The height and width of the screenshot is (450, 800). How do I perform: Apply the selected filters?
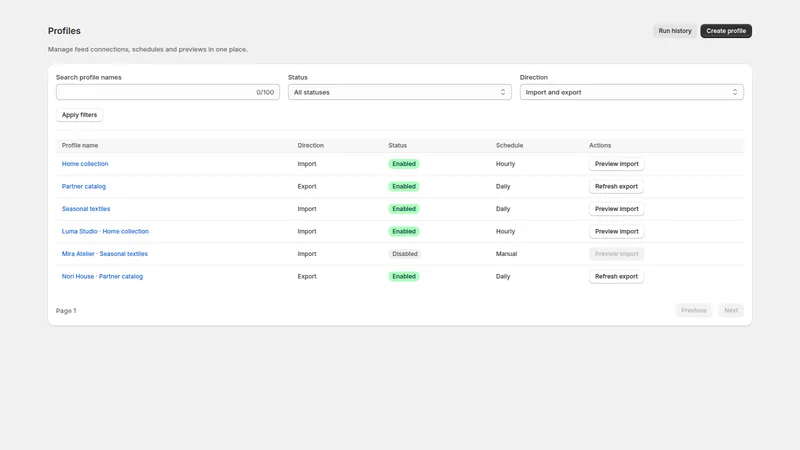tap(79, 115)
